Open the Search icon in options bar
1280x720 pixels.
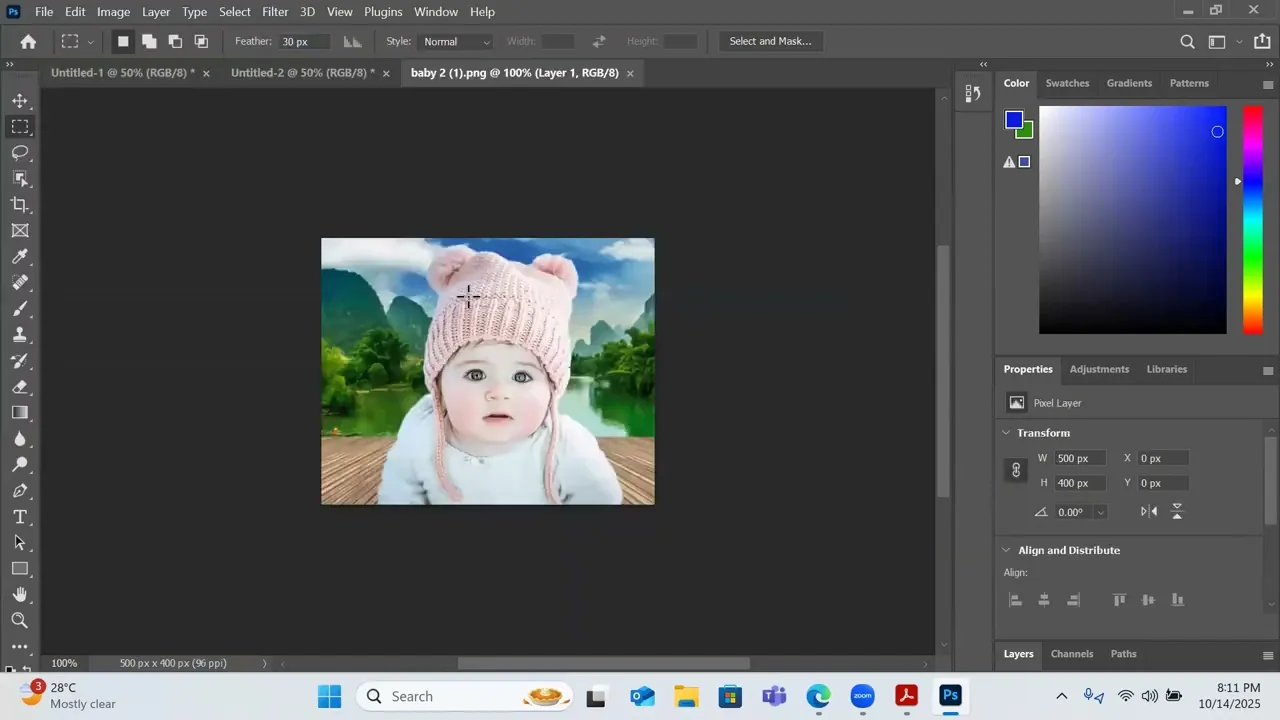click(1187, 42)
